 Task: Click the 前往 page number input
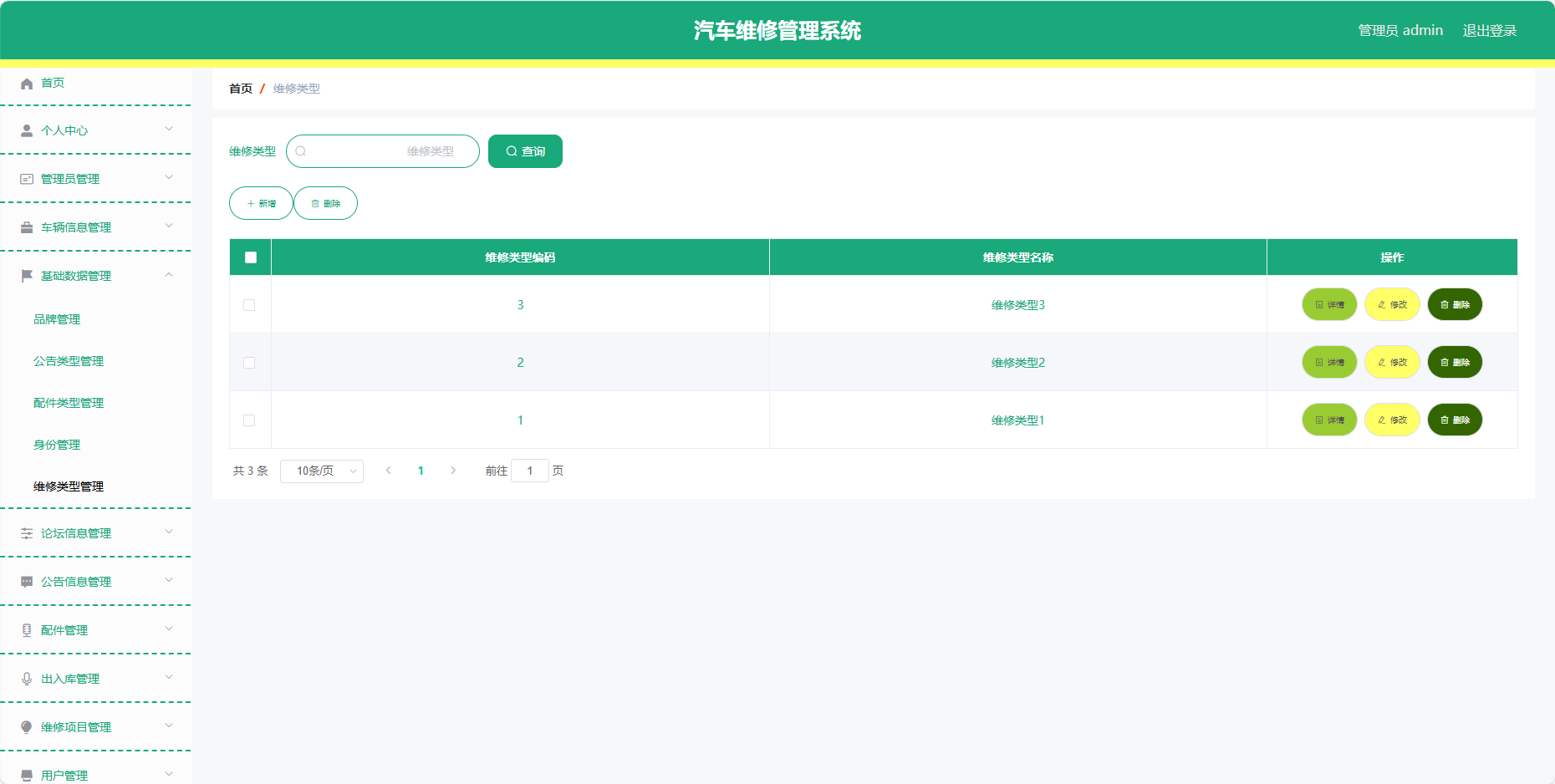click(x=530, y=471)
